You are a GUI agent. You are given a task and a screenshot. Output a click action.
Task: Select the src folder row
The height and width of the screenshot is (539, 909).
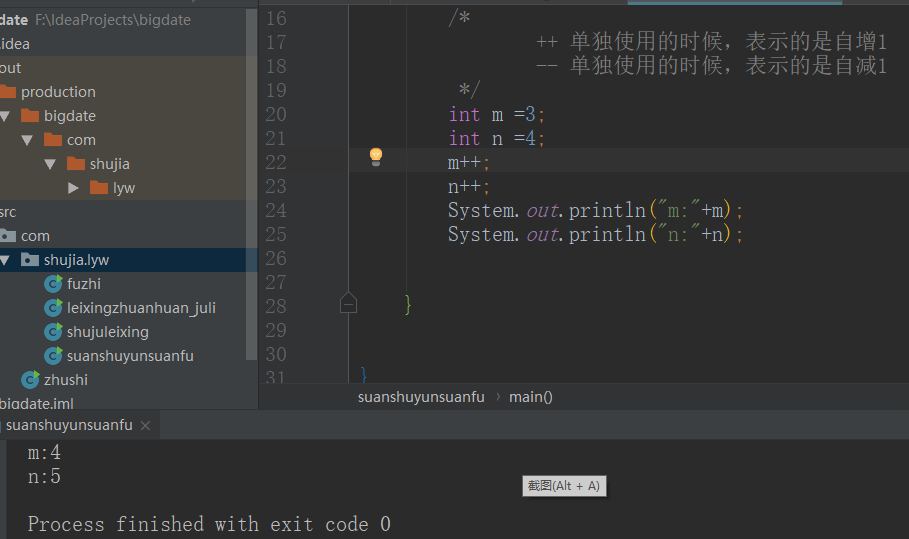point(128,212)
